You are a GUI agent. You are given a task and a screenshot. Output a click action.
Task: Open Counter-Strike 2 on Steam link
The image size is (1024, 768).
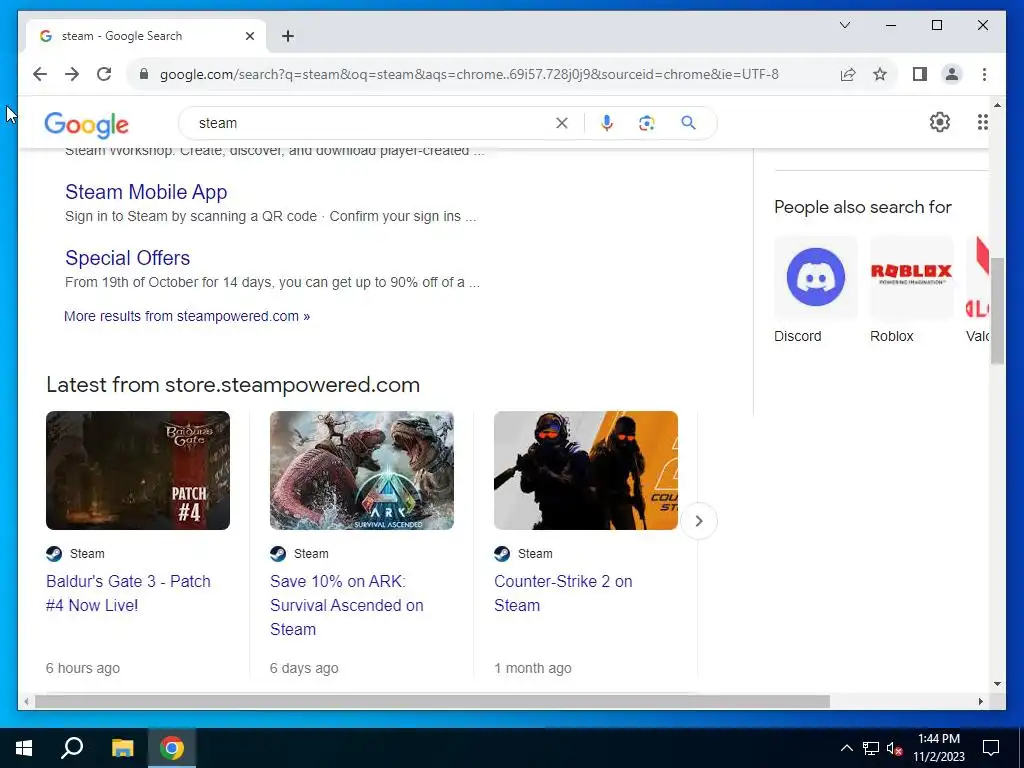pyautogui.click(x=563, y=593)
